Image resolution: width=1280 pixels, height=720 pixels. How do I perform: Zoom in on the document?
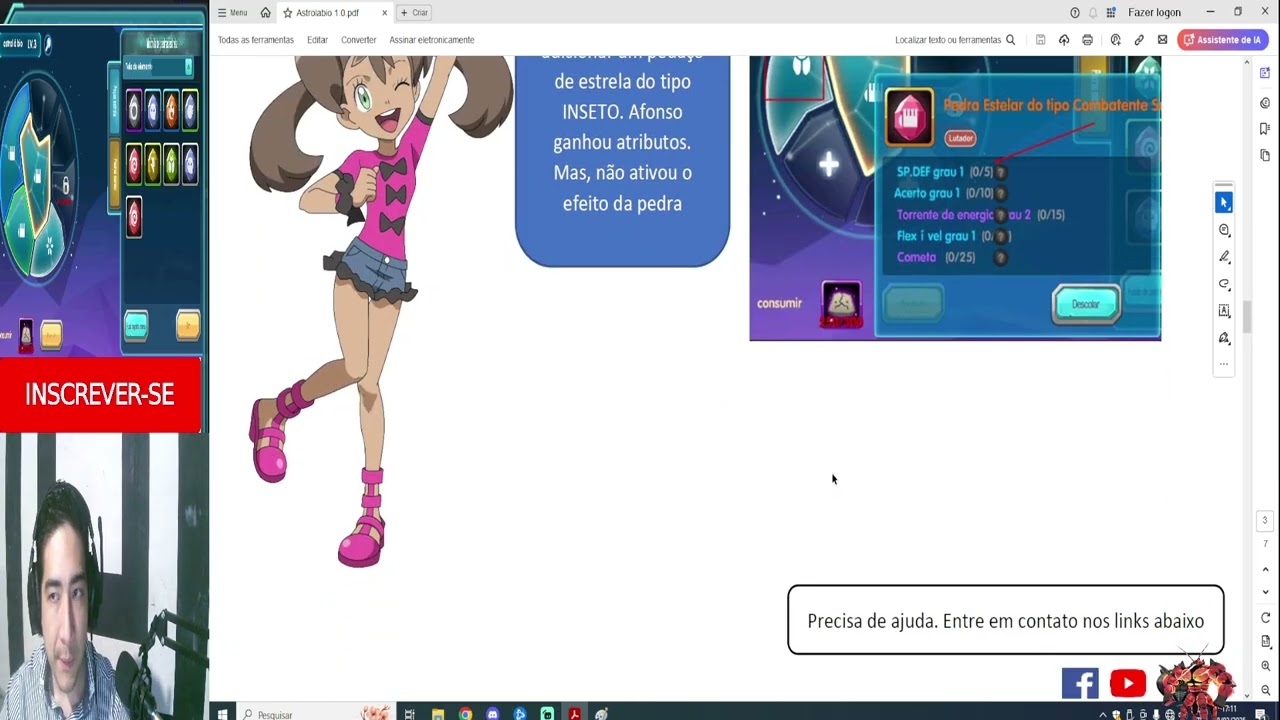point(1265,666)
